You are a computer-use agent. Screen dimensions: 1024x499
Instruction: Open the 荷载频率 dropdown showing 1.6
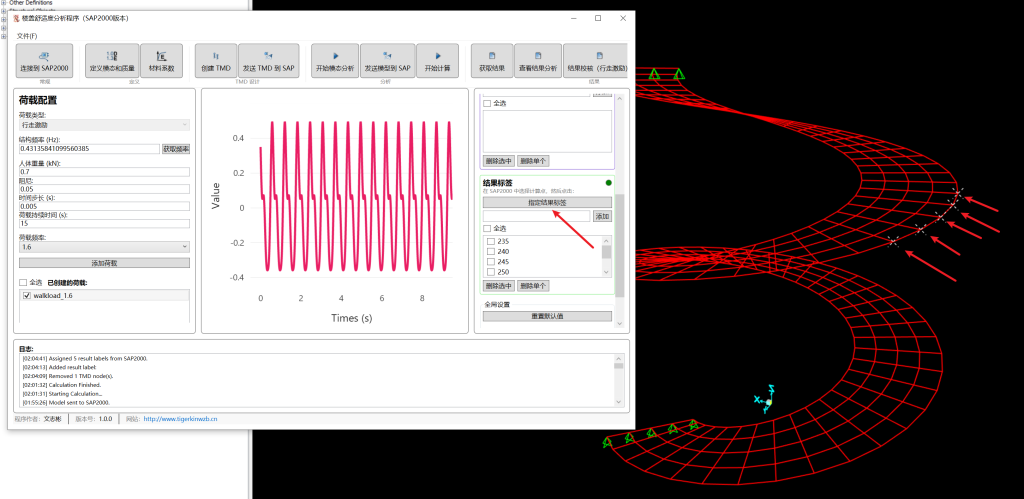point(104,246)
